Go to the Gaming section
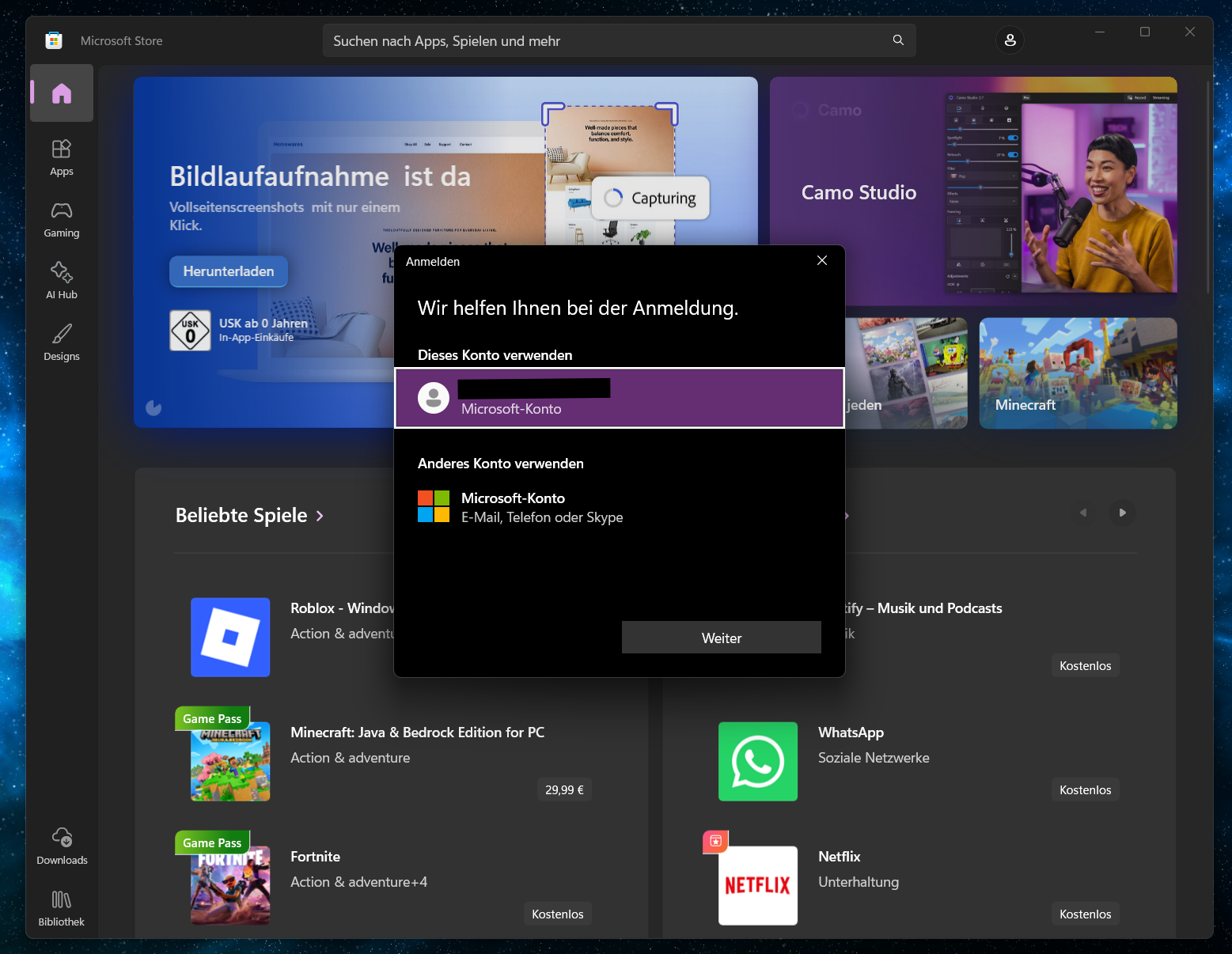1232x954 pixels. point(62,219)
